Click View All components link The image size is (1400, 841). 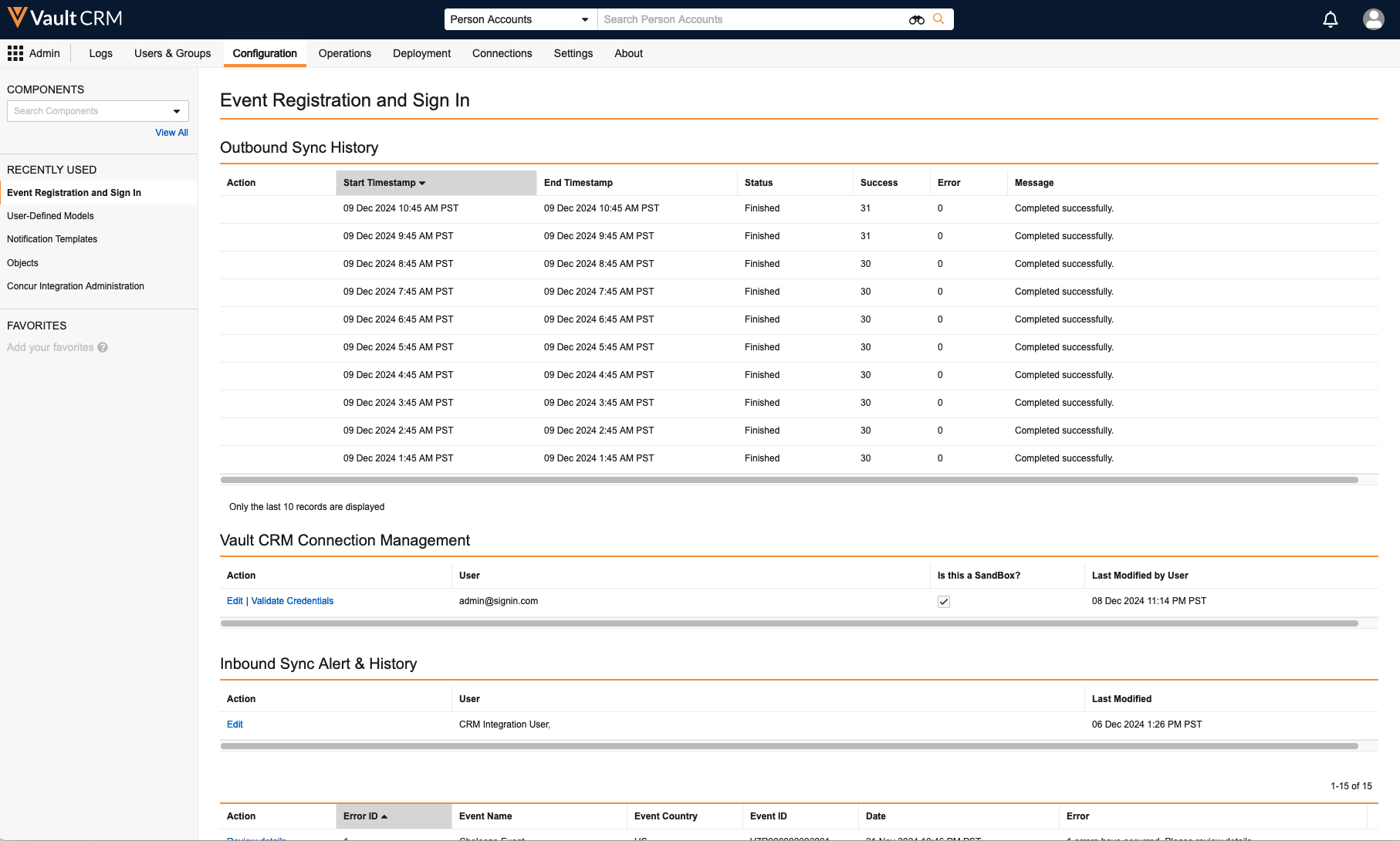171,133
